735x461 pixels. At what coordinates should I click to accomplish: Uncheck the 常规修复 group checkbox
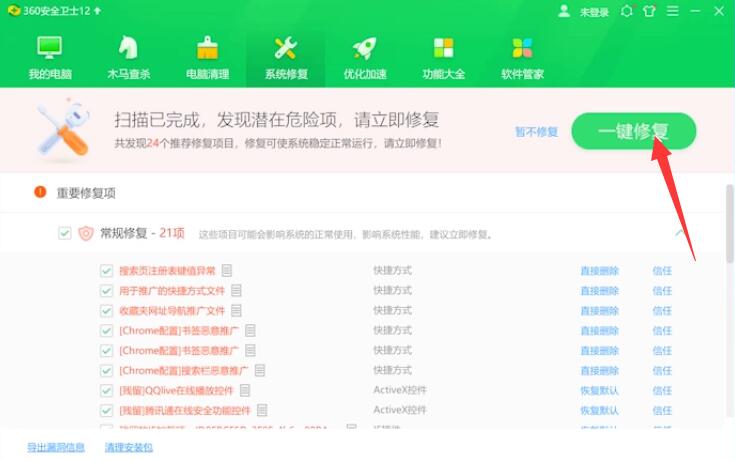pos(65,233)
